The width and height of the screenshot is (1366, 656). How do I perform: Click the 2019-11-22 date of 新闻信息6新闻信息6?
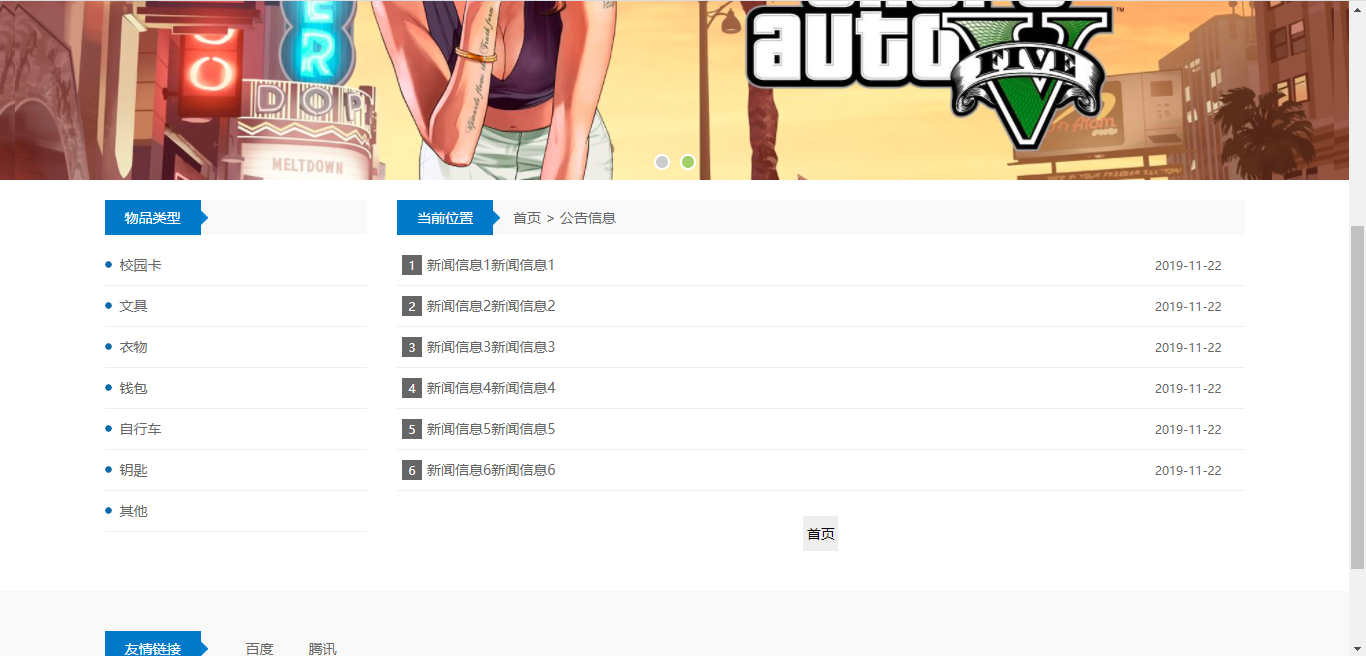1188,471
